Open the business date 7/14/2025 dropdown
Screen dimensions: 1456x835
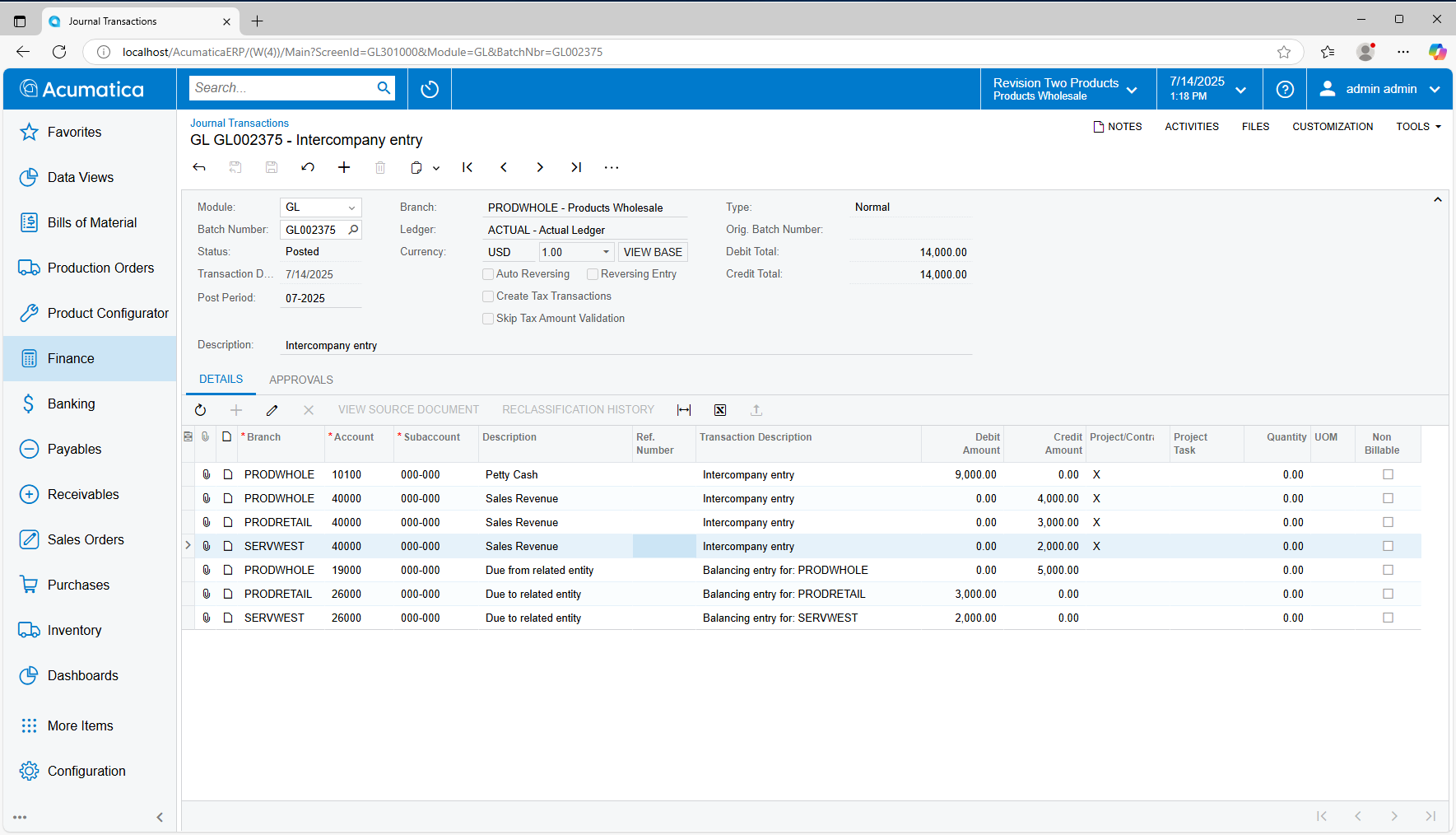click(1208, 89)
